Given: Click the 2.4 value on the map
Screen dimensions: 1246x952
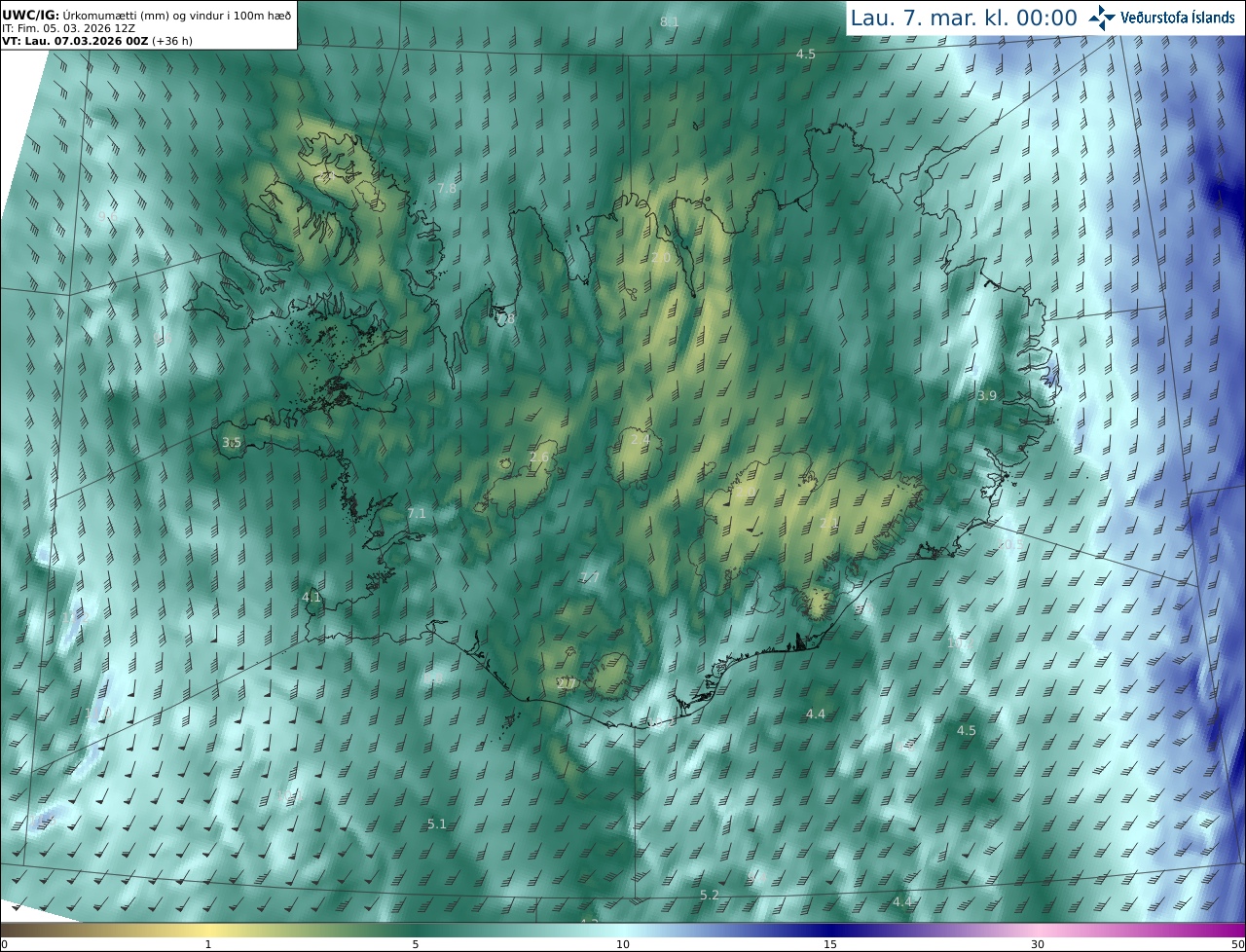Looking at the screenshot, I should [x=641, y=439].
